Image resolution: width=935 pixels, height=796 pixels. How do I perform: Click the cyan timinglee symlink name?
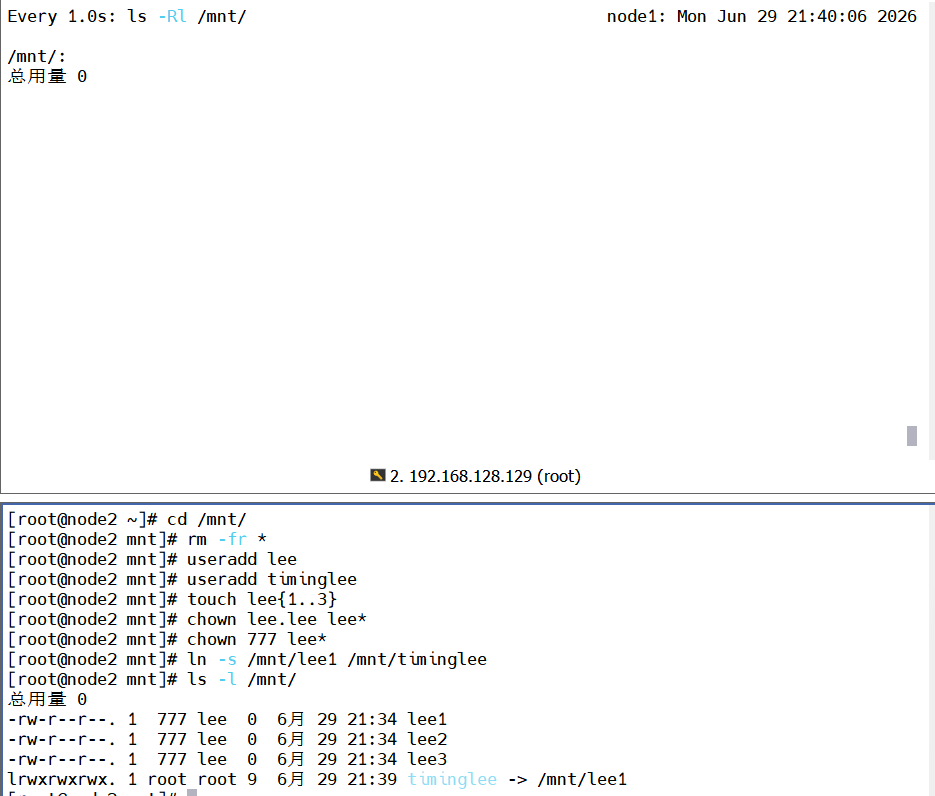coord(452,779)
